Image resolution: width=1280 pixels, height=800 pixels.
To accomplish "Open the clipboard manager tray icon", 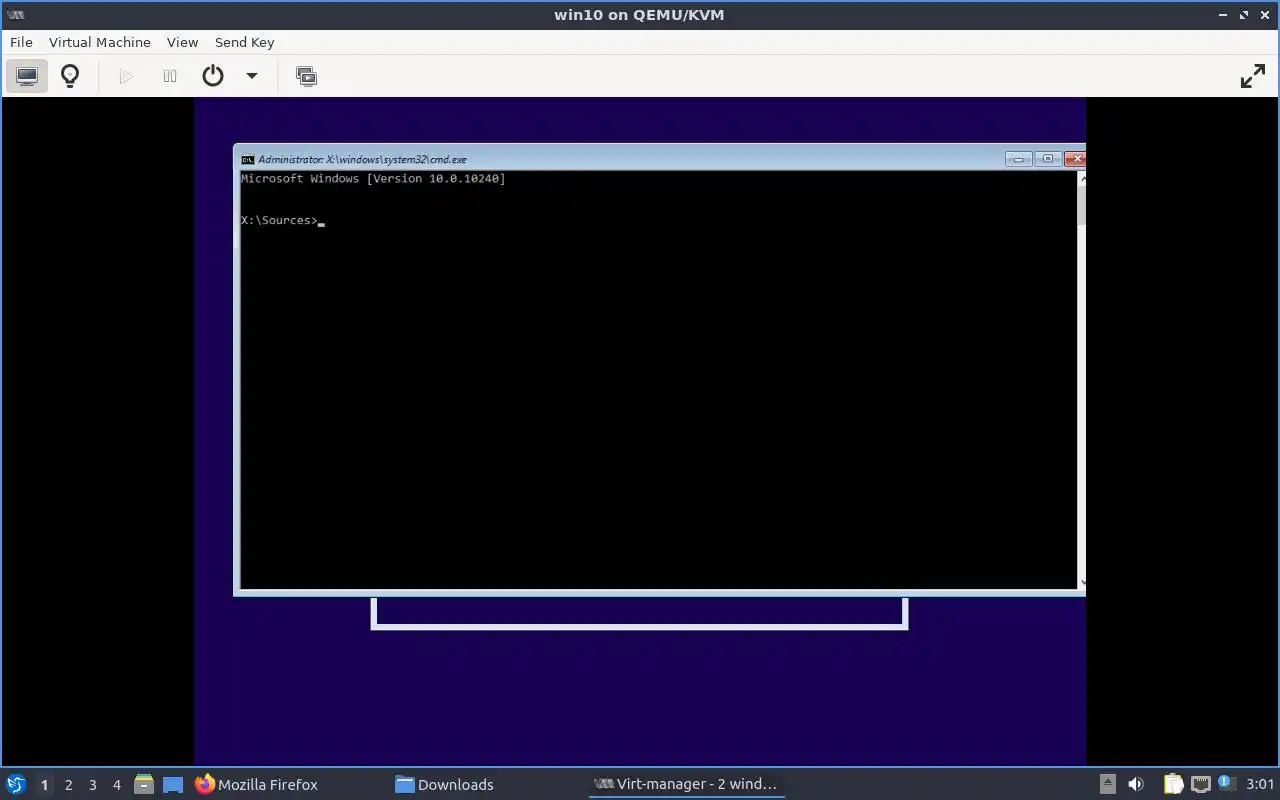I will (1173, 784).
